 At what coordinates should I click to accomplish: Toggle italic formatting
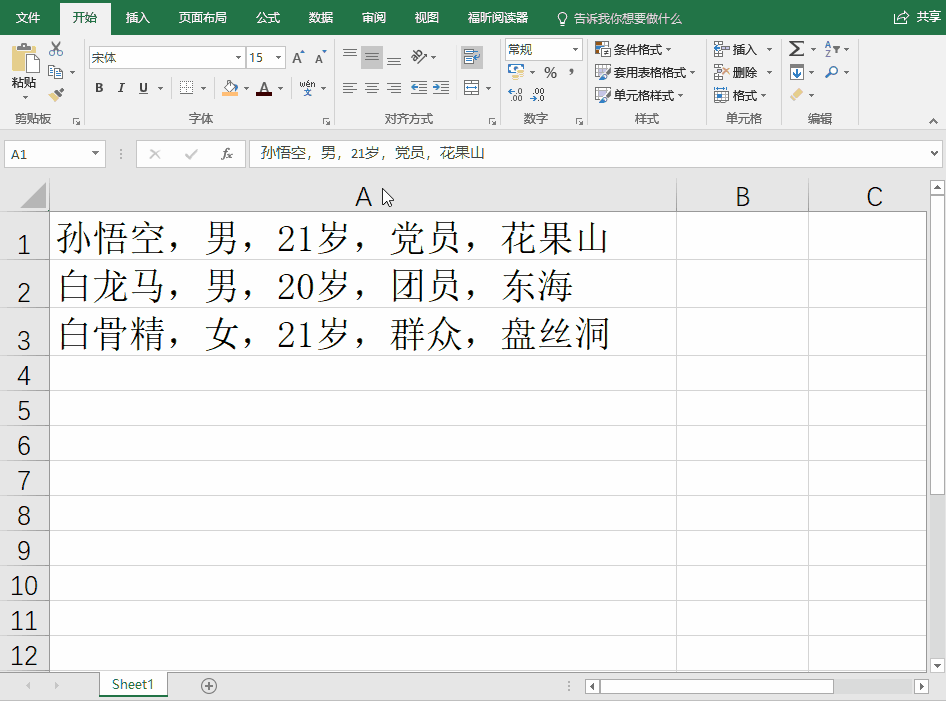tap(119, 89)
